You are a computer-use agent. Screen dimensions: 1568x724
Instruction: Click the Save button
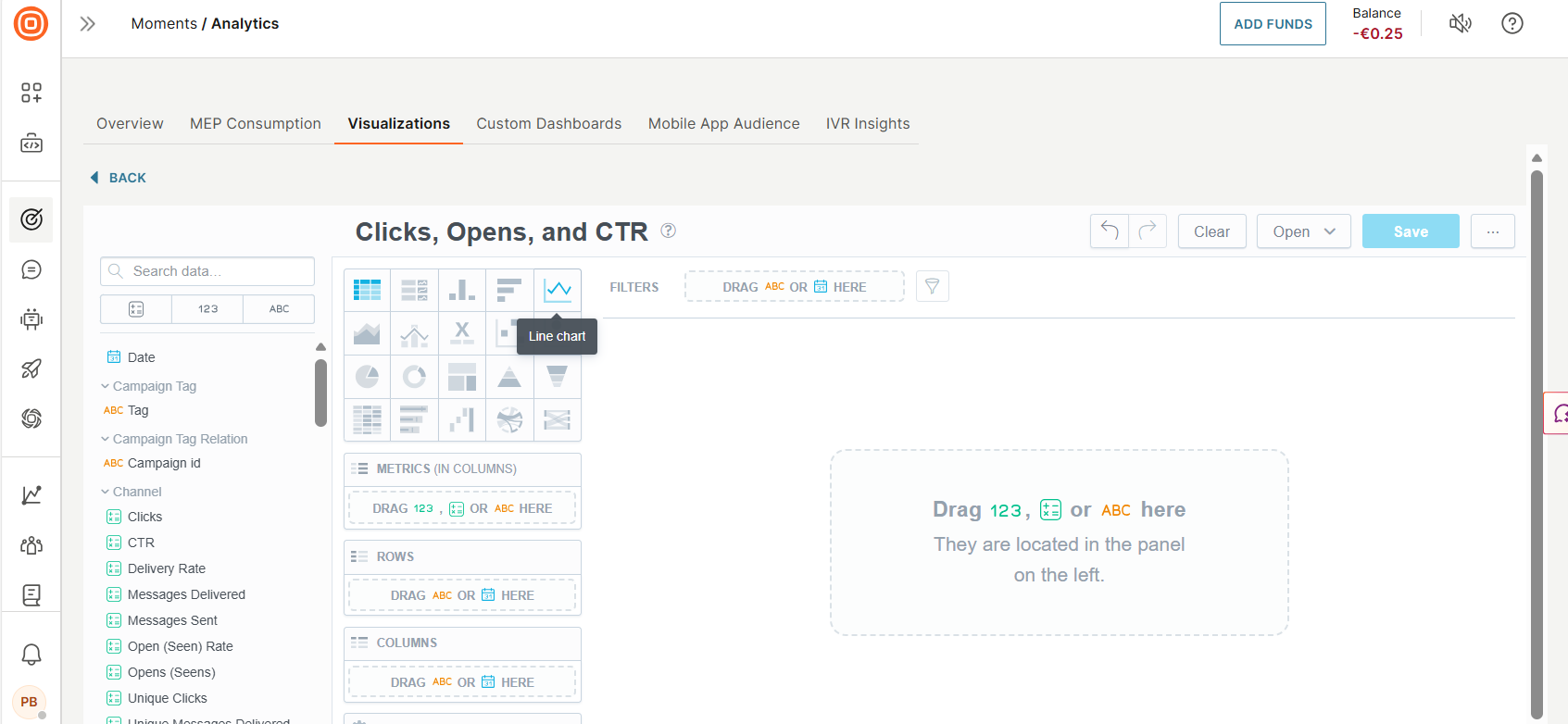click(1411, 231)
